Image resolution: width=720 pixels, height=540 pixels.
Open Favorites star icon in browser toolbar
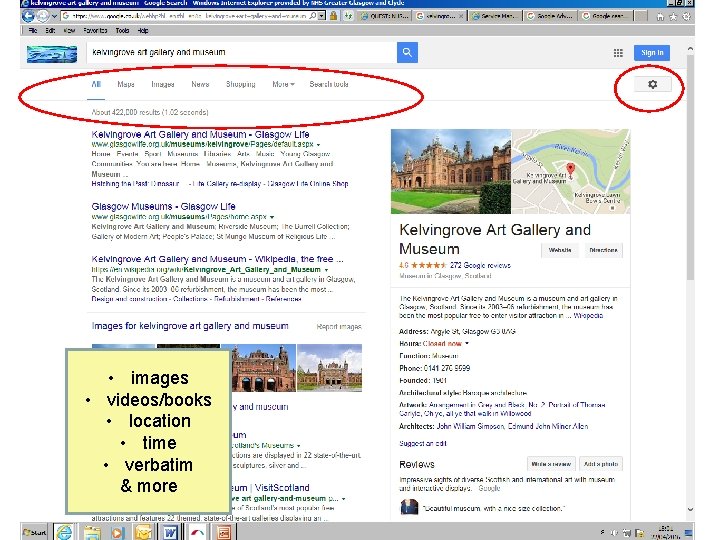tap(673, 17)
